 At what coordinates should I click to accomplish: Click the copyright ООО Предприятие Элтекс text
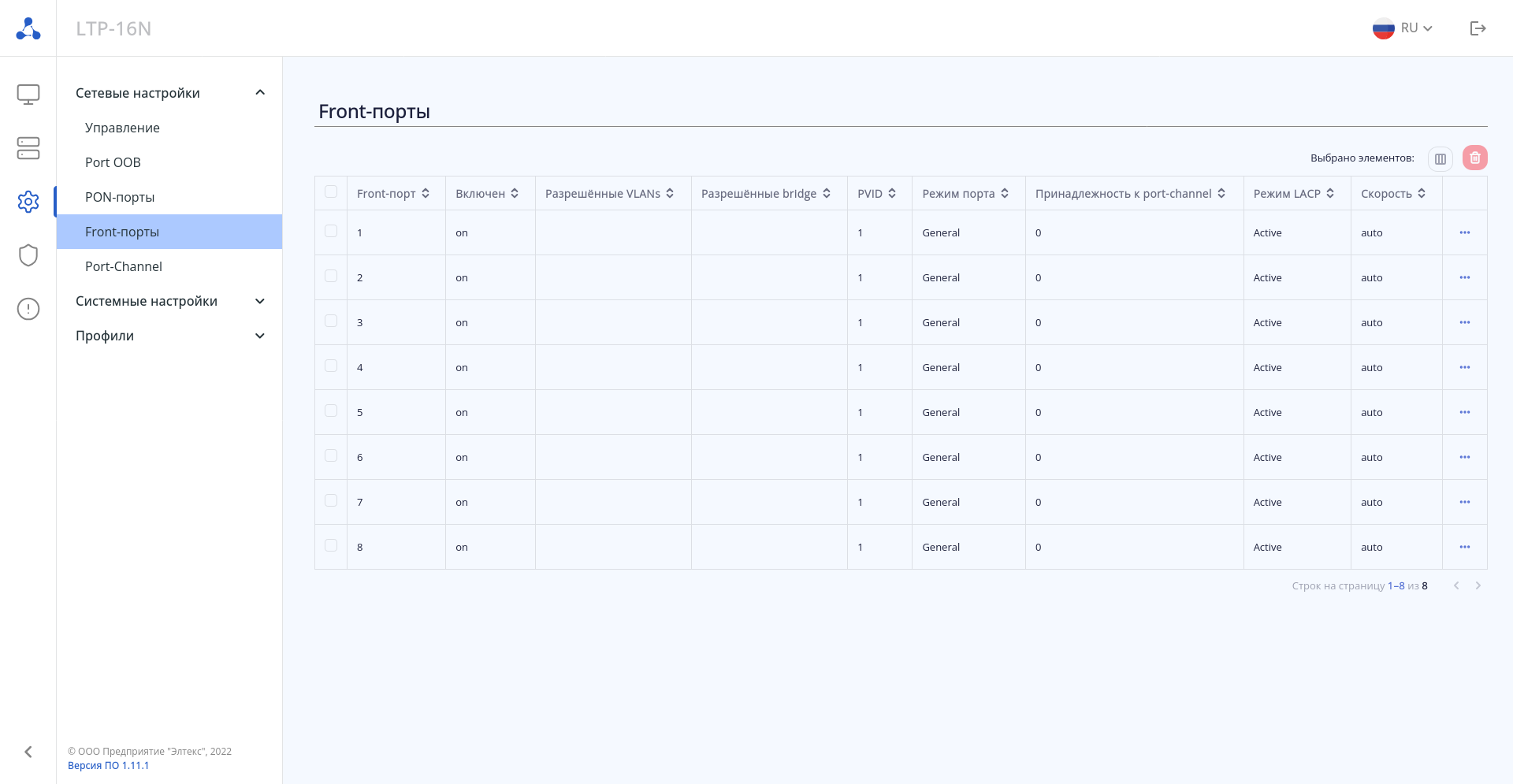(x=150, y=752)
